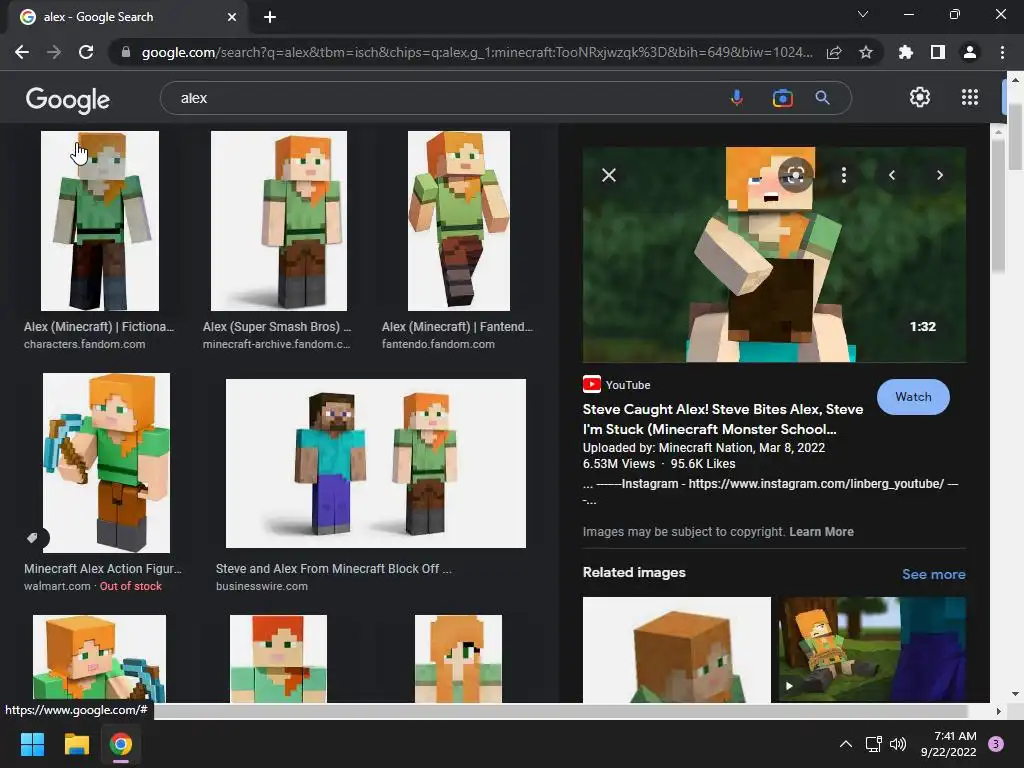The width and height of the screenshot is (1024, 768).
Task: Start search by voice microphone
Action: point(737,98)
